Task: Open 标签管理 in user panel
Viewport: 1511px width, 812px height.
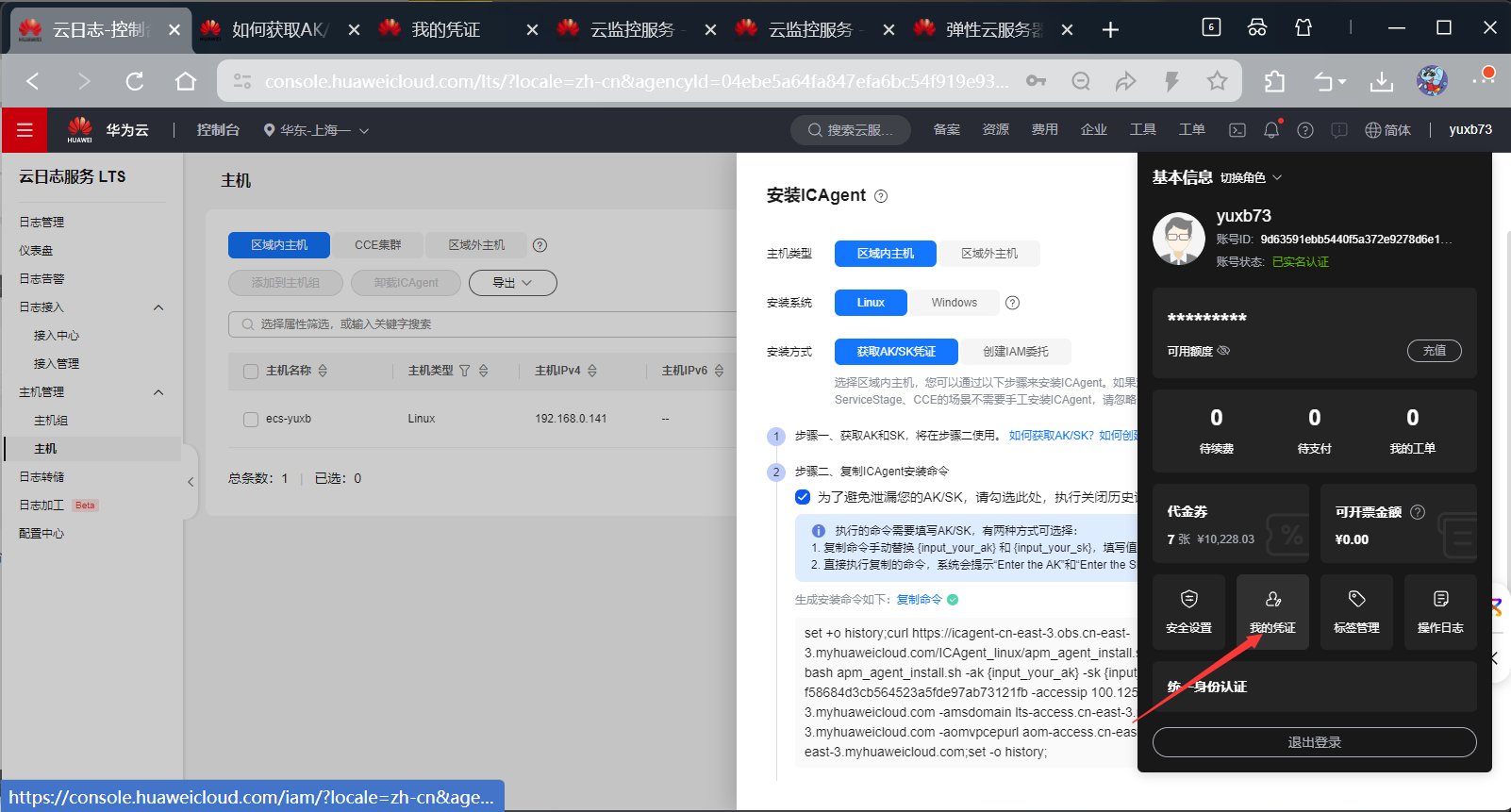Action: [1356, 612]
